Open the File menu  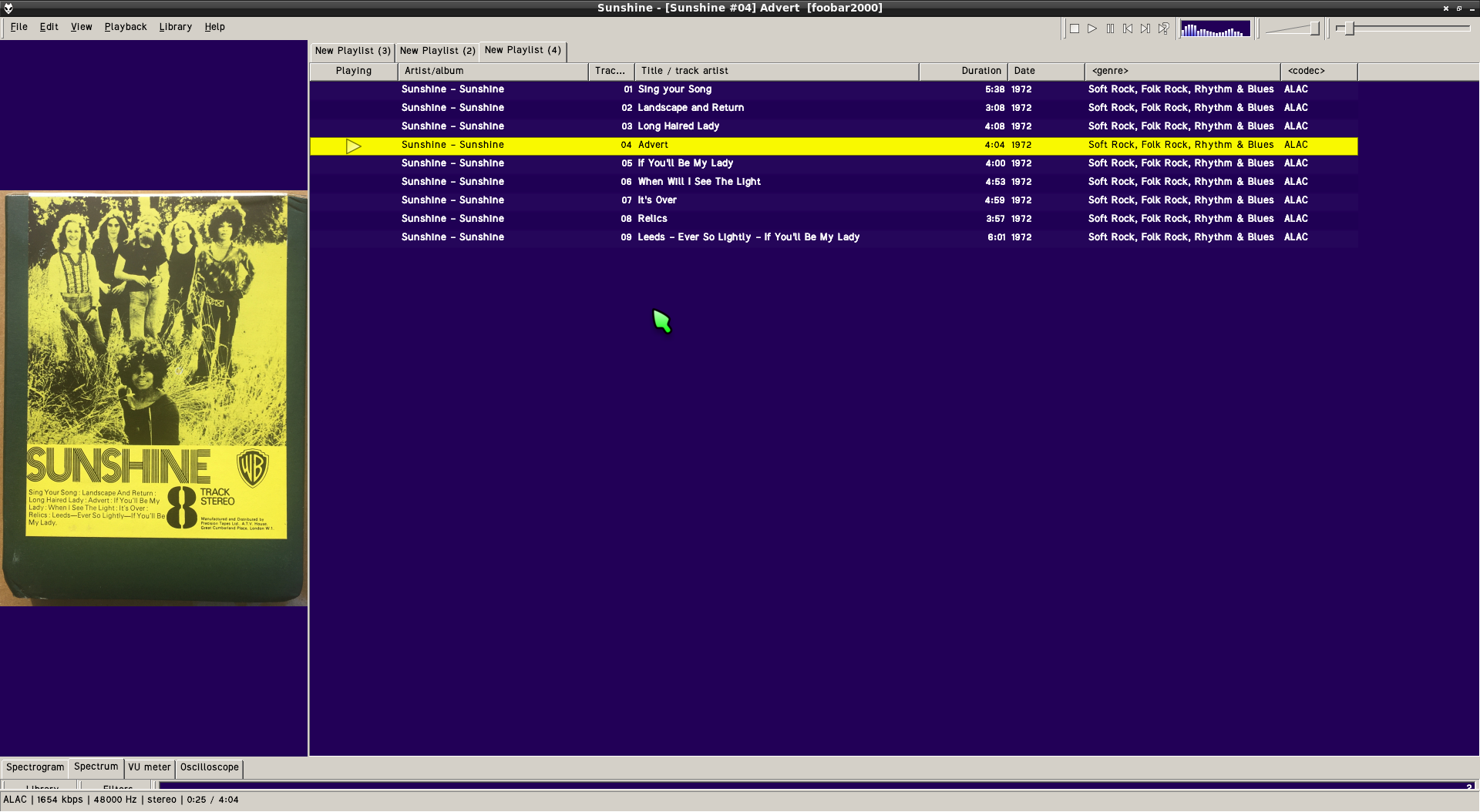[19, 27]
